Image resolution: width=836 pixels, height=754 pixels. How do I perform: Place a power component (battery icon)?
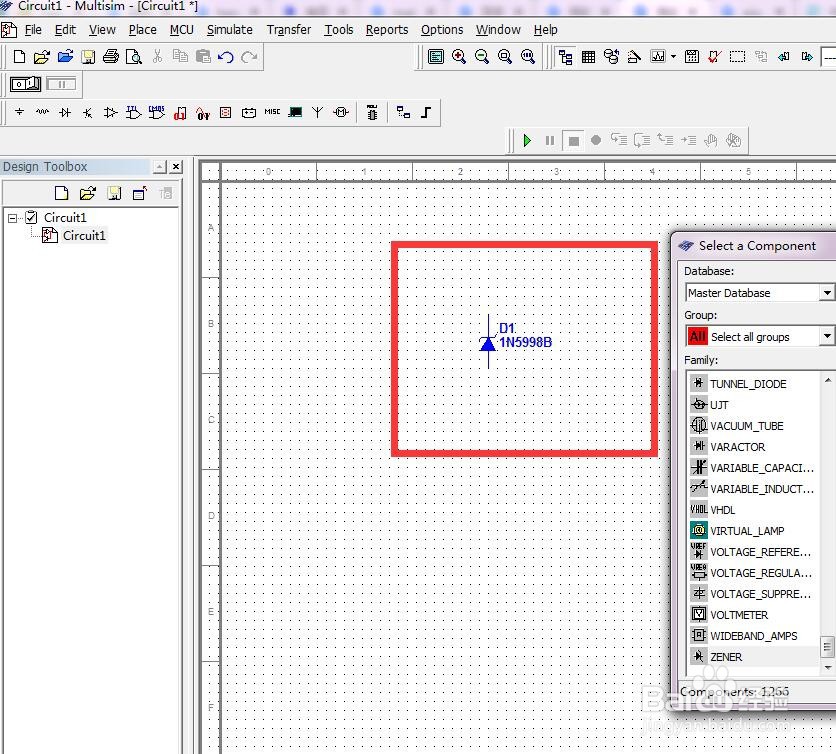pos(248,113)
